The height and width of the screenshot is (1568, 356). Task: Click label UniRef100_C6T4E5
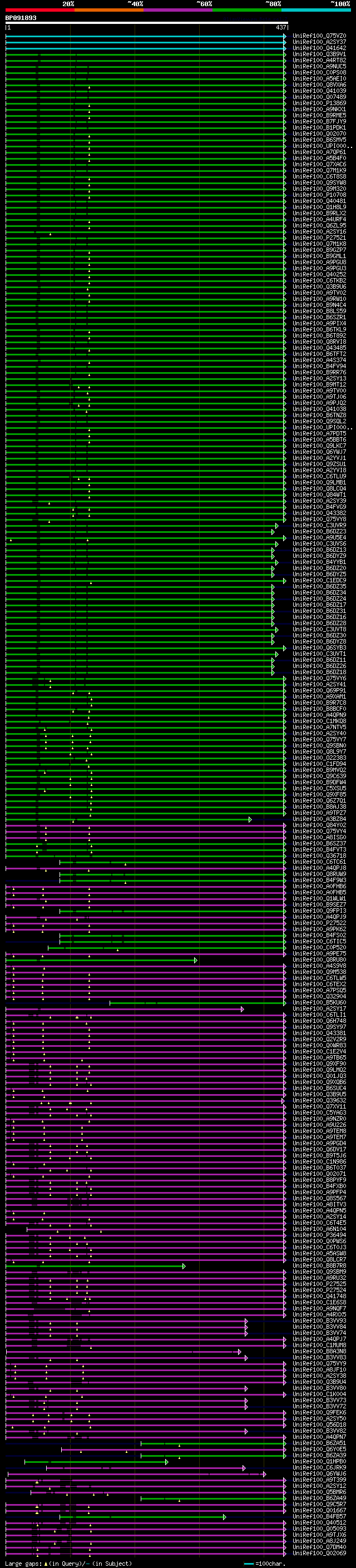319,1222
